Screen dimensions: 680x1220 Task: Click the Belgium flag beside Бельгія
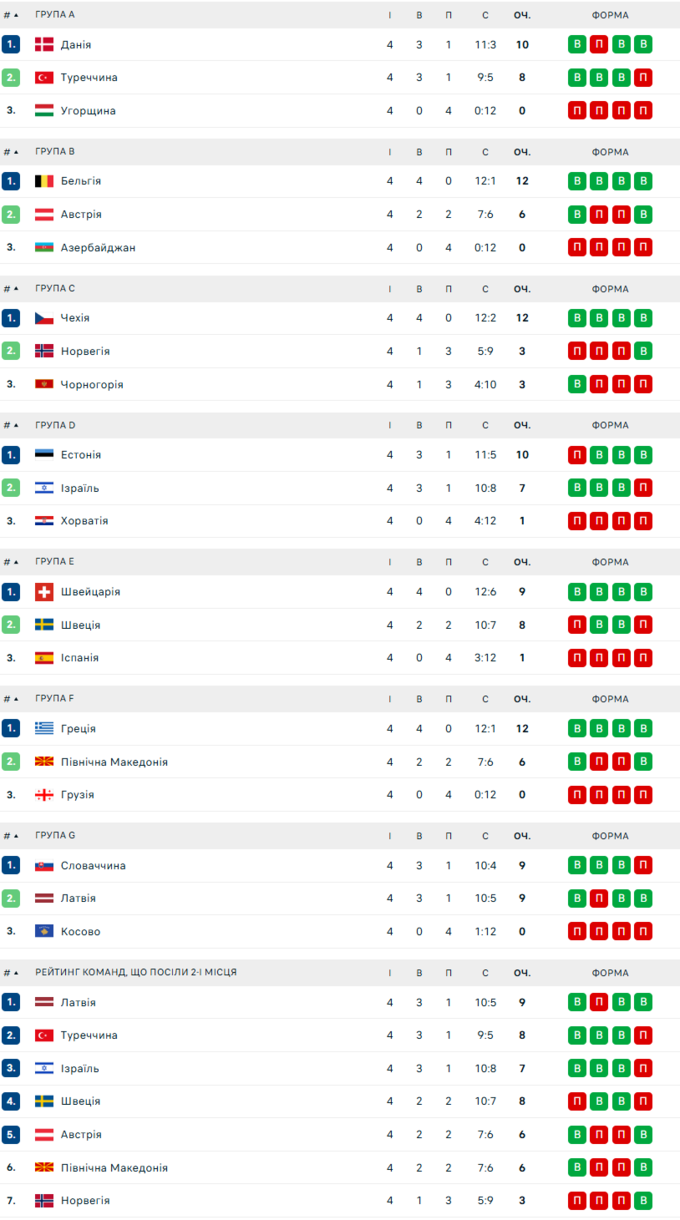tap(44, 182)
